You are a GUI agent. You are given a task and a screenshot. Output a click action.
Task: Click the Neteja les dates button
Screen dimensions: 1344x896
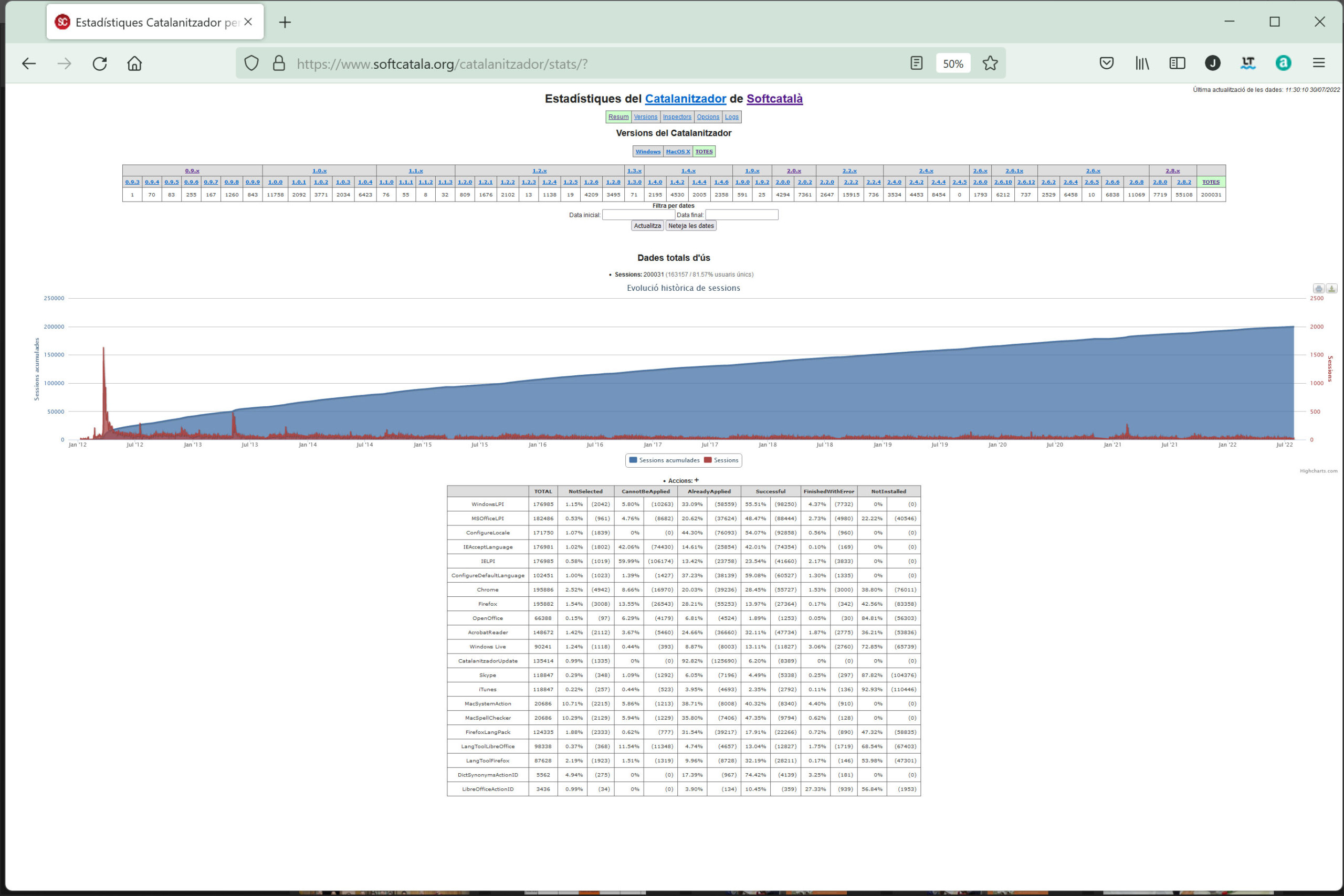pos(691,226)
